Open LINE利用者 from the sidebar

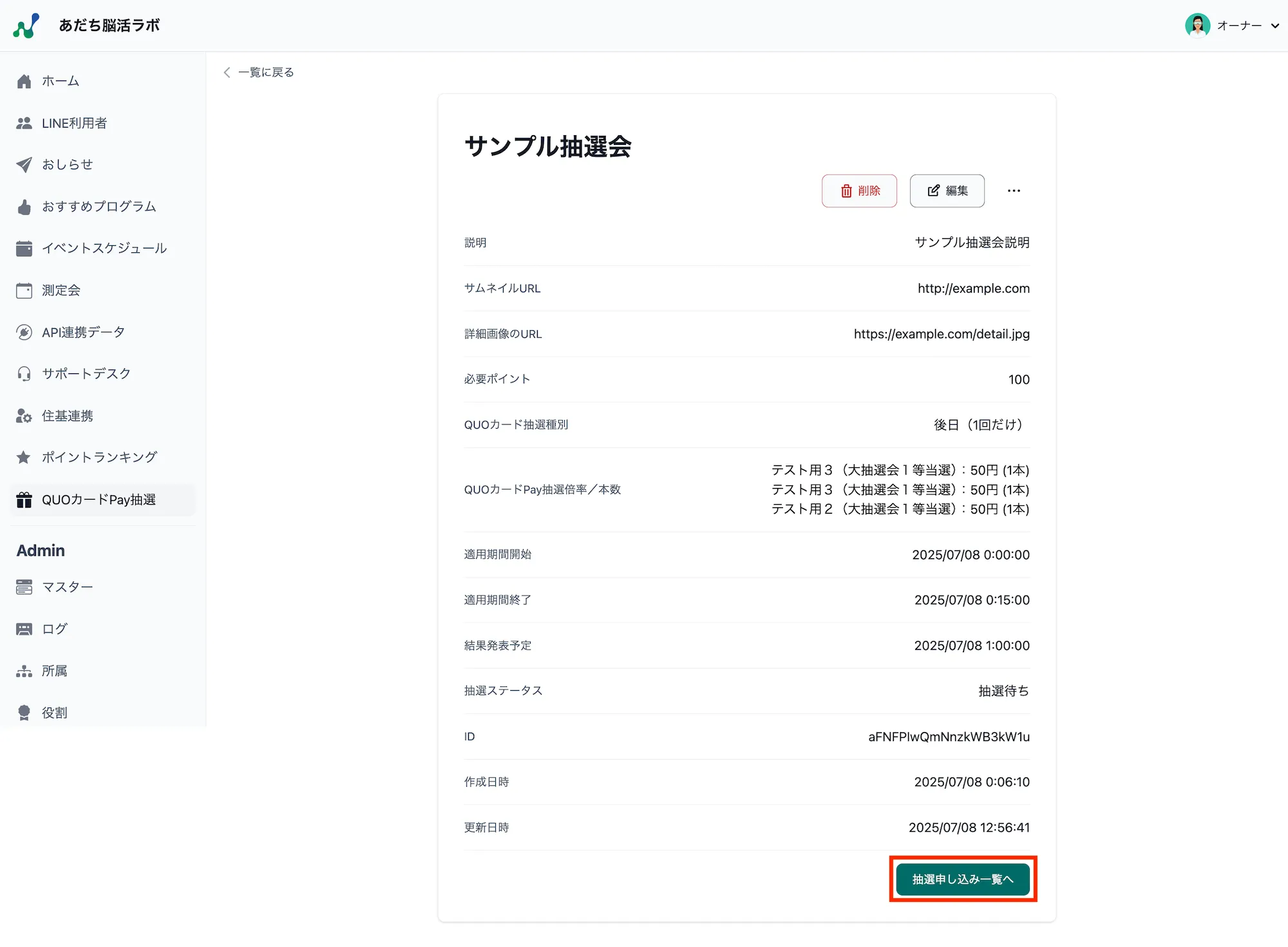[x=24, y=122]
